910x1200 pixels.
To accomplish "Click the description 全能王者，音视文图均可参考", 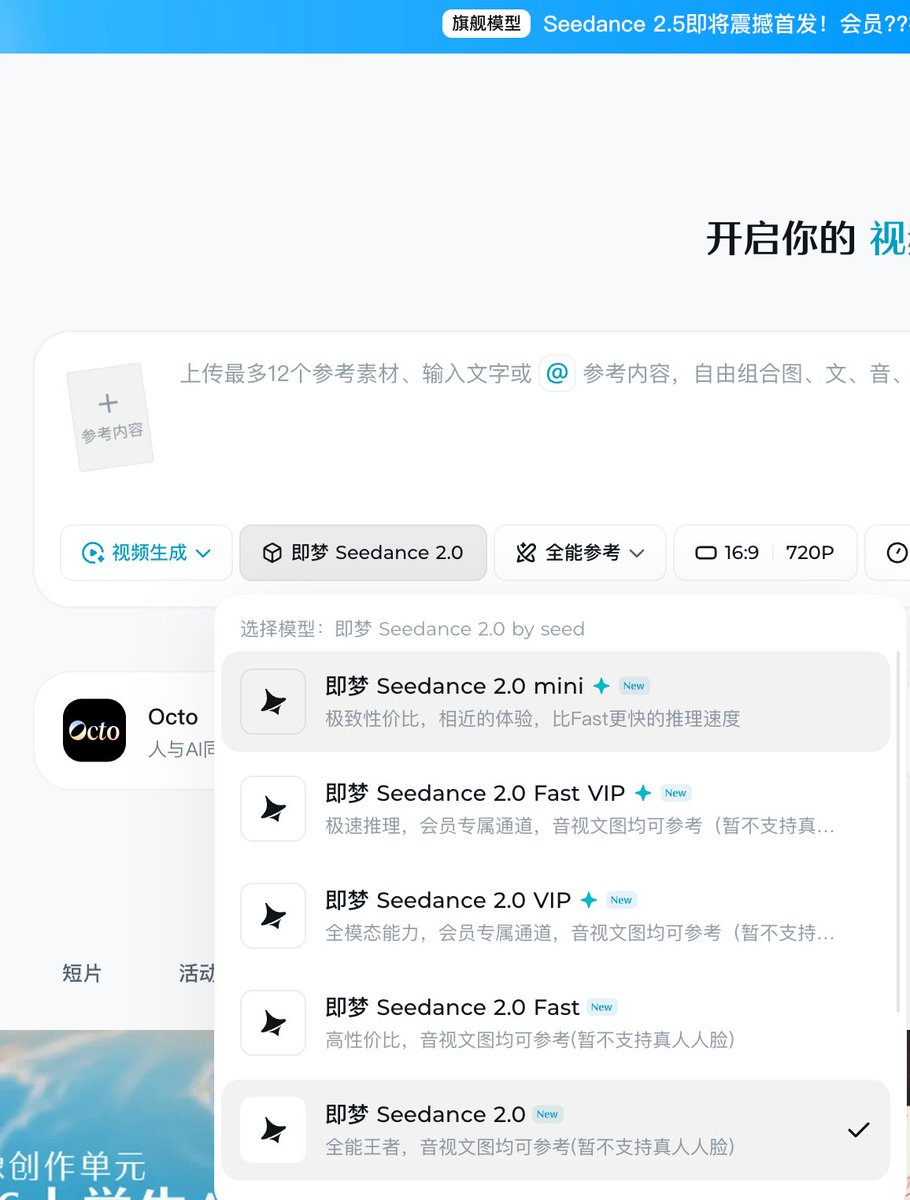I will point(530,1147).
